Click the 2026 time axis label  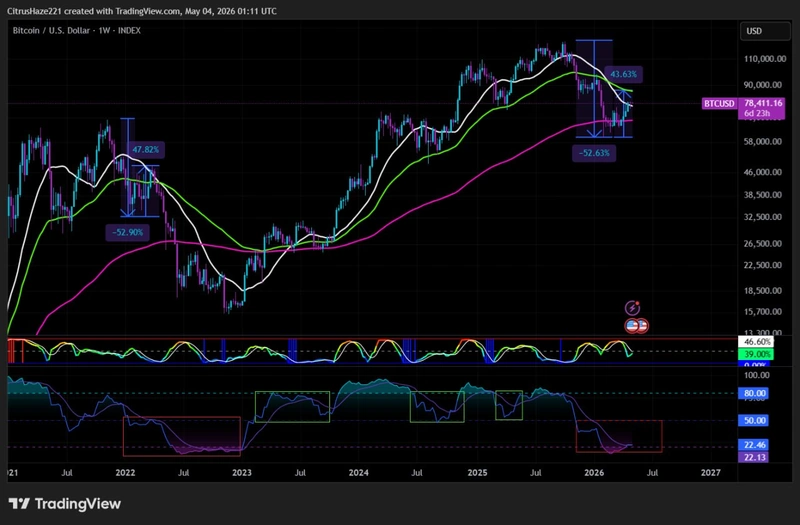tap(594, 473)
